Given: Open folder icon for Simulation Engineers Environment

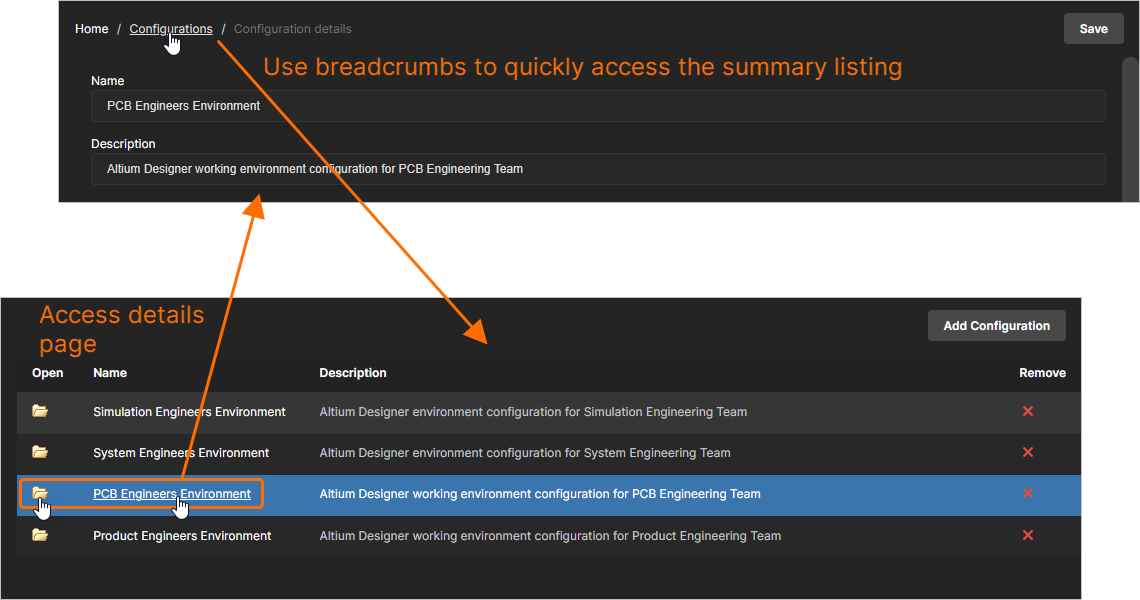Looking at the screenshot, I should tap(40, 412).
